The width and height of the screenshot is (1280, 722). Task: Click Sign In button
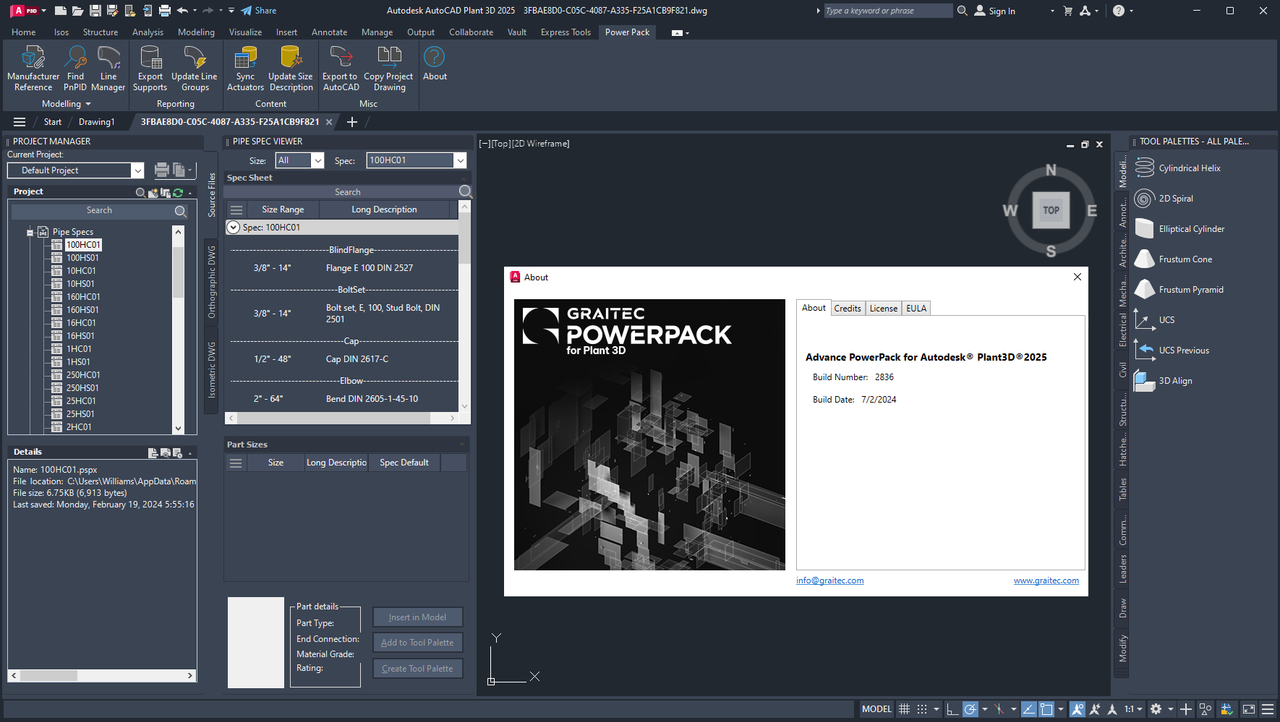coord(995,11)
